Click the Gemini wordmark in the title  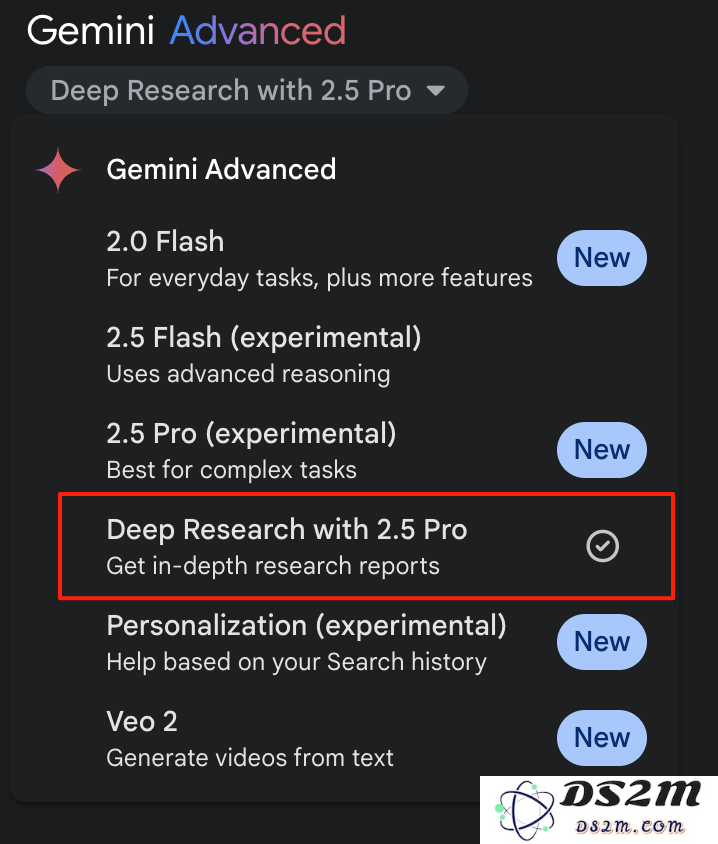pos(90,31)
